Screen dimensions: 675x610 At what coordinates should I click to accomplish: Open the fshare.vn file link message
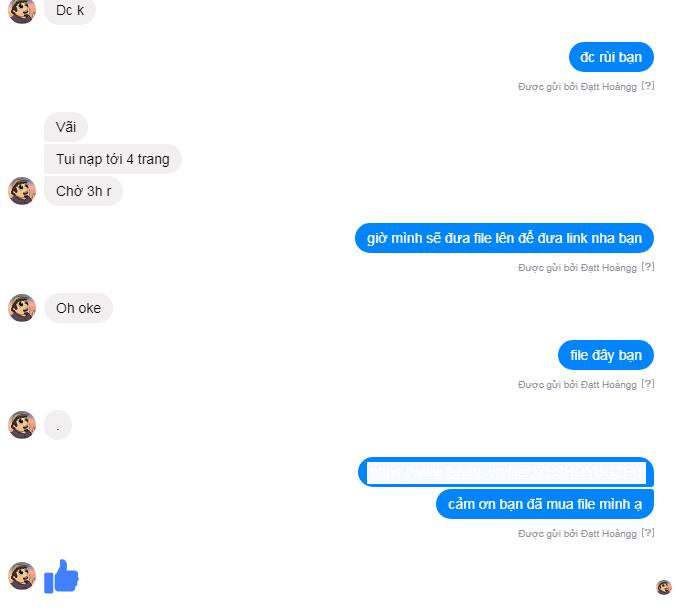[506, 472]
